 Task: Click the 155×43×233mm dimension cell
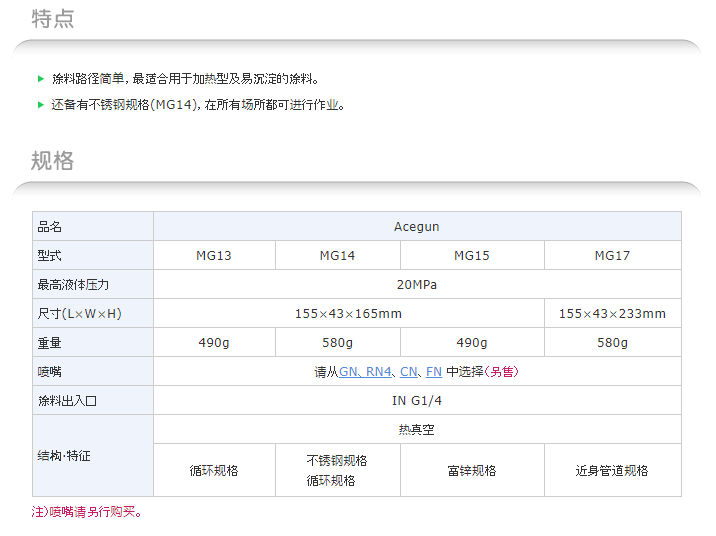[612, 313]
